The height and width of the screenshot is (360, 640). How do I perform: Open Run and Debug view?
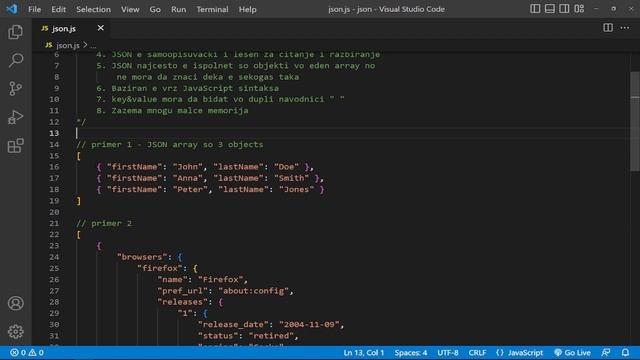[16, 117]
